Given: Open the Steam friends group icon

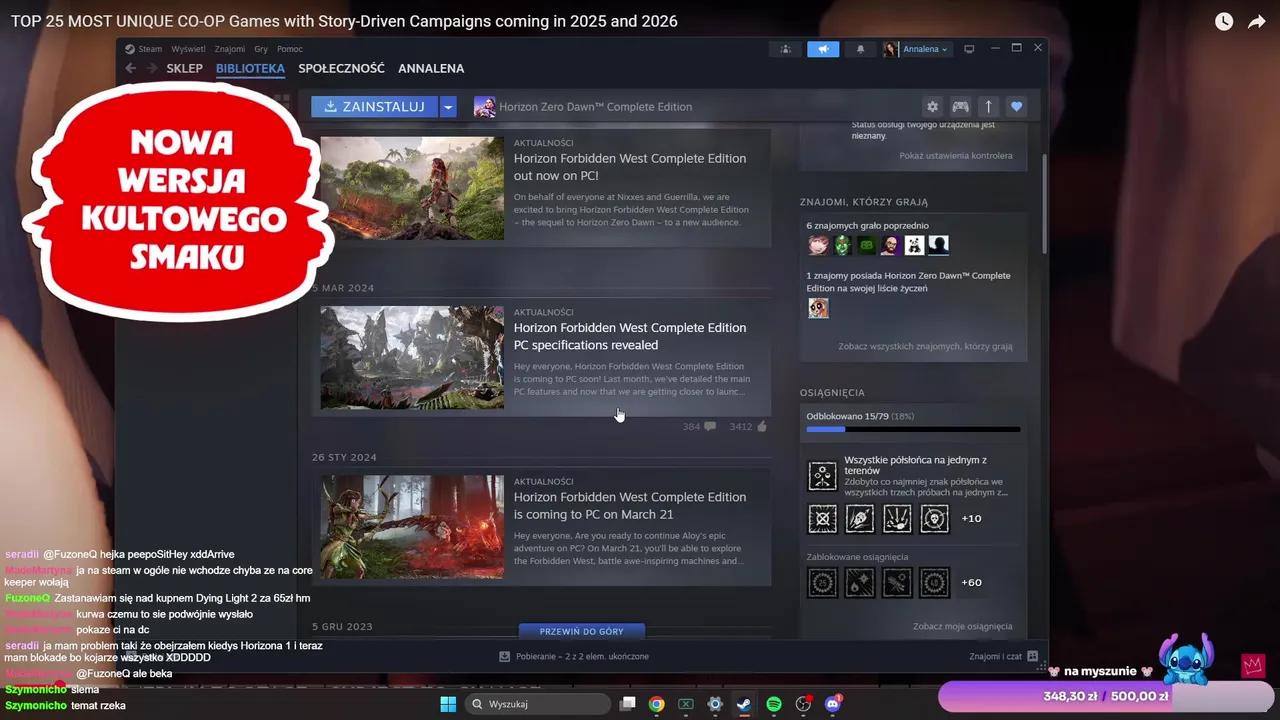Looking at the screenshot, I should (x=785, y=49).
